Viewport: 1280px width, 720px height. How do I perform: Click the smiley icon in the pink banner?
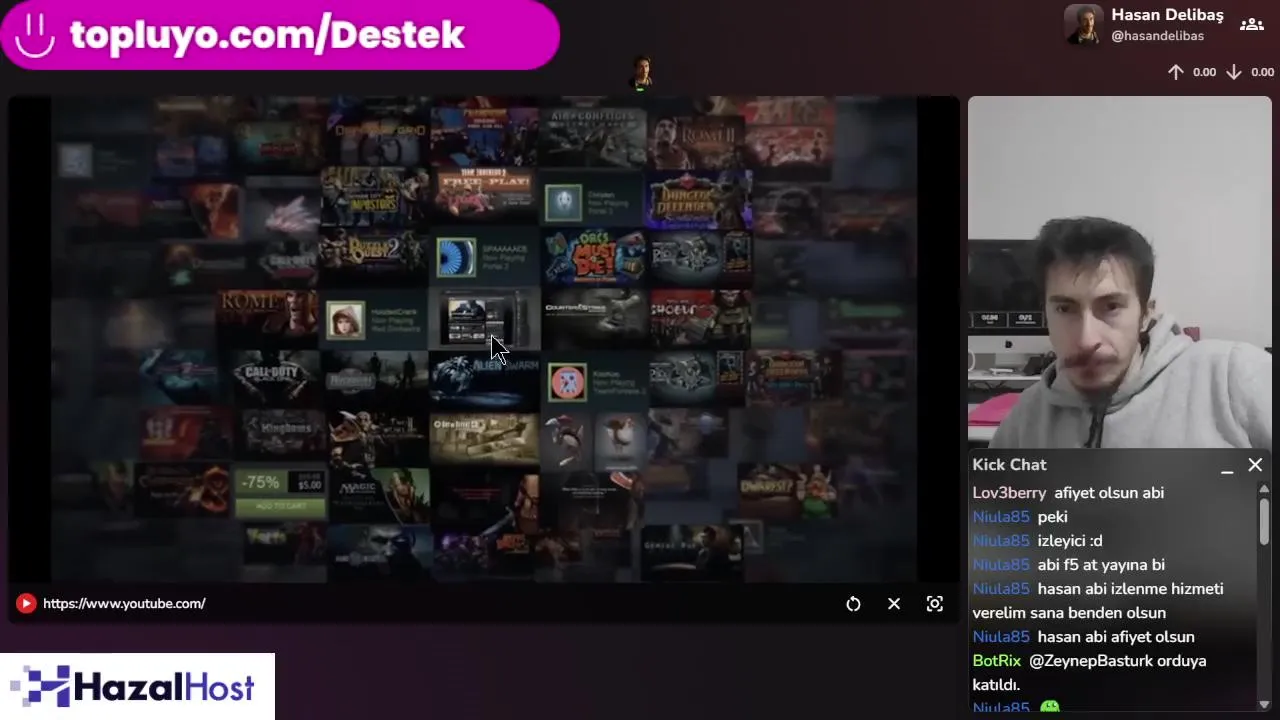35,35
